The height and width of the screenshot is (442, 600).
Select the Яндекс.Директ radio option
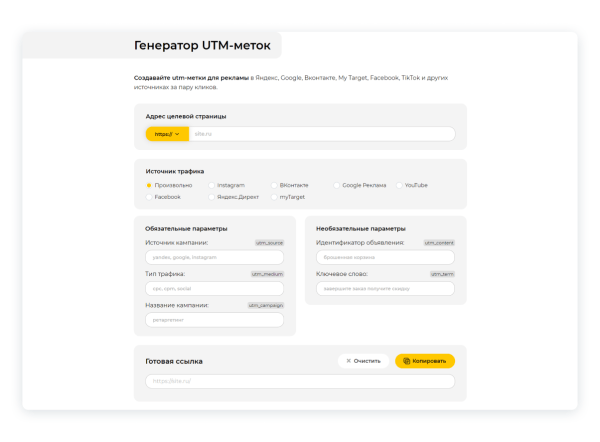point(212,197)
